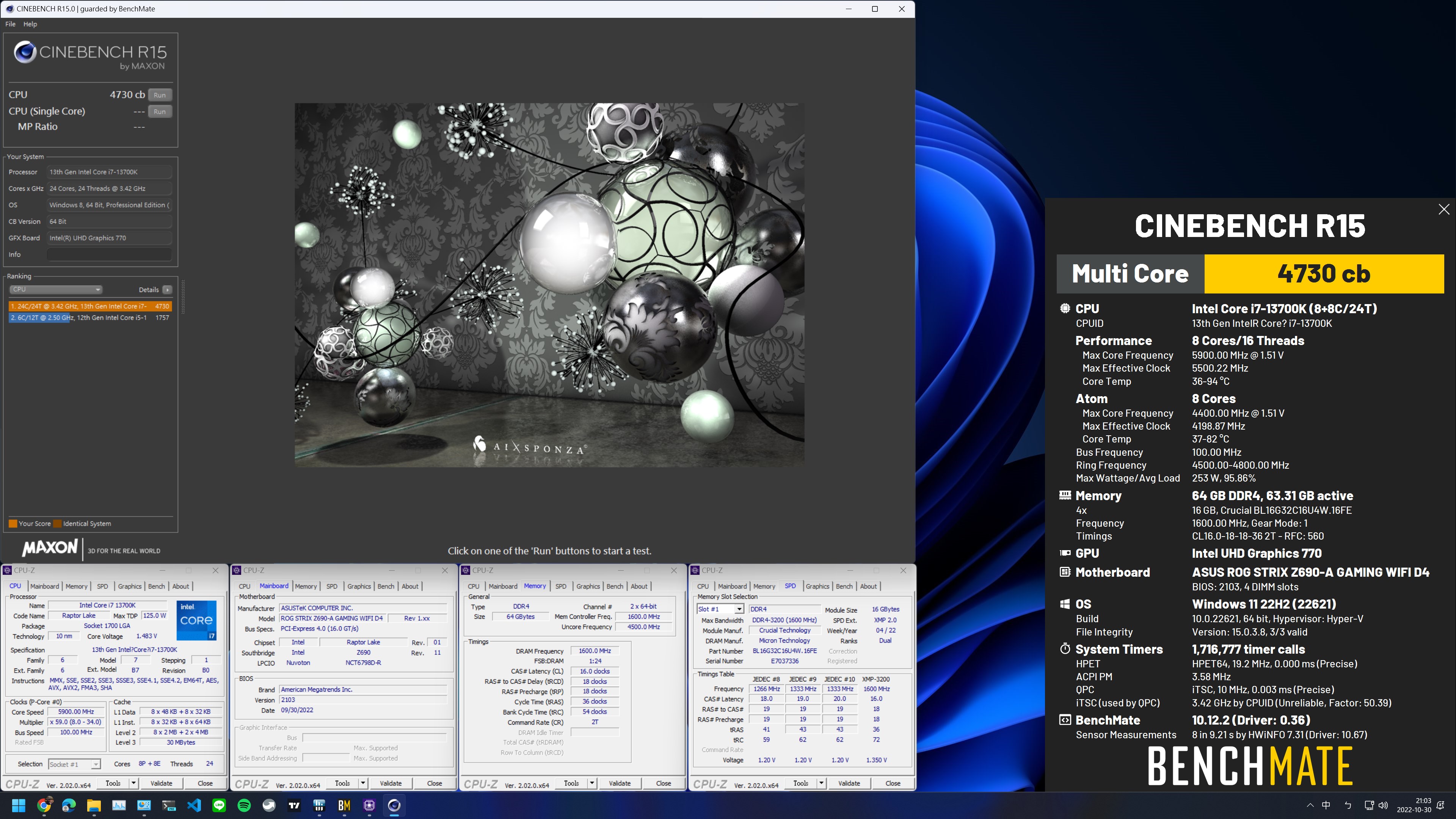Open the Ranking CPU dropdown
The height and width of the screenshot is (819, 1456).
tap(55, 289)
